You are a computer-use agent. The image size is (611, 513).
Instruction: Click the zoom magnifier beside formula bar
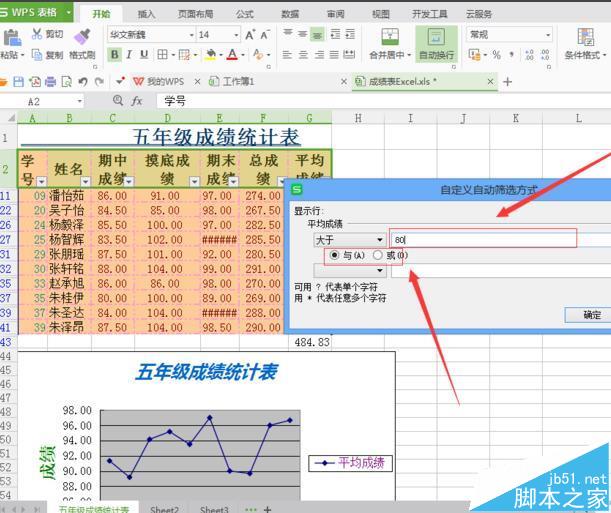pos(118,100)
